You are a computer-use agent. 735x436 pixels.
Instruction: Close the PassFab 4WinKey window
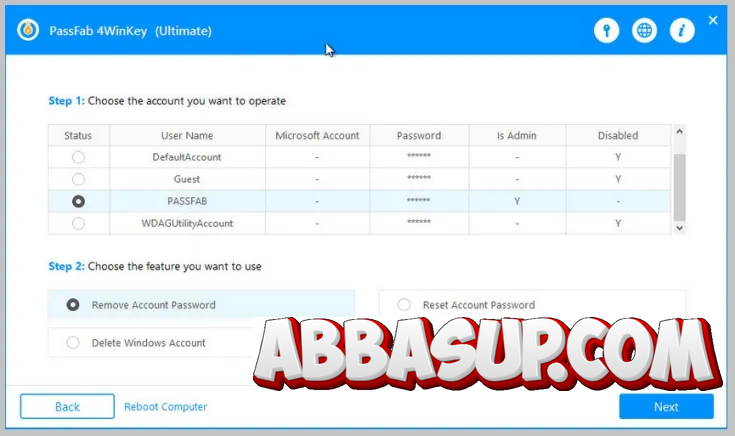(713, 20)
